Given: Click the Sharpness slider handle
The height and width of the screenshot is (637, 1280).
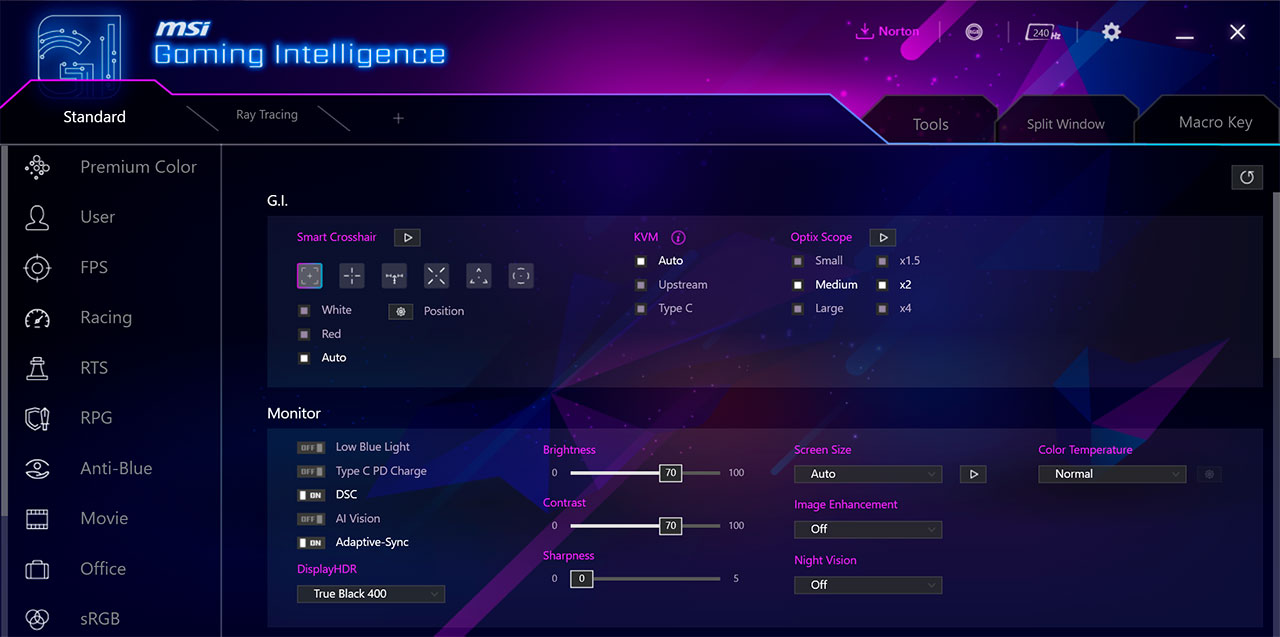Looking at the screenshot, I should [x=581, y=579].
